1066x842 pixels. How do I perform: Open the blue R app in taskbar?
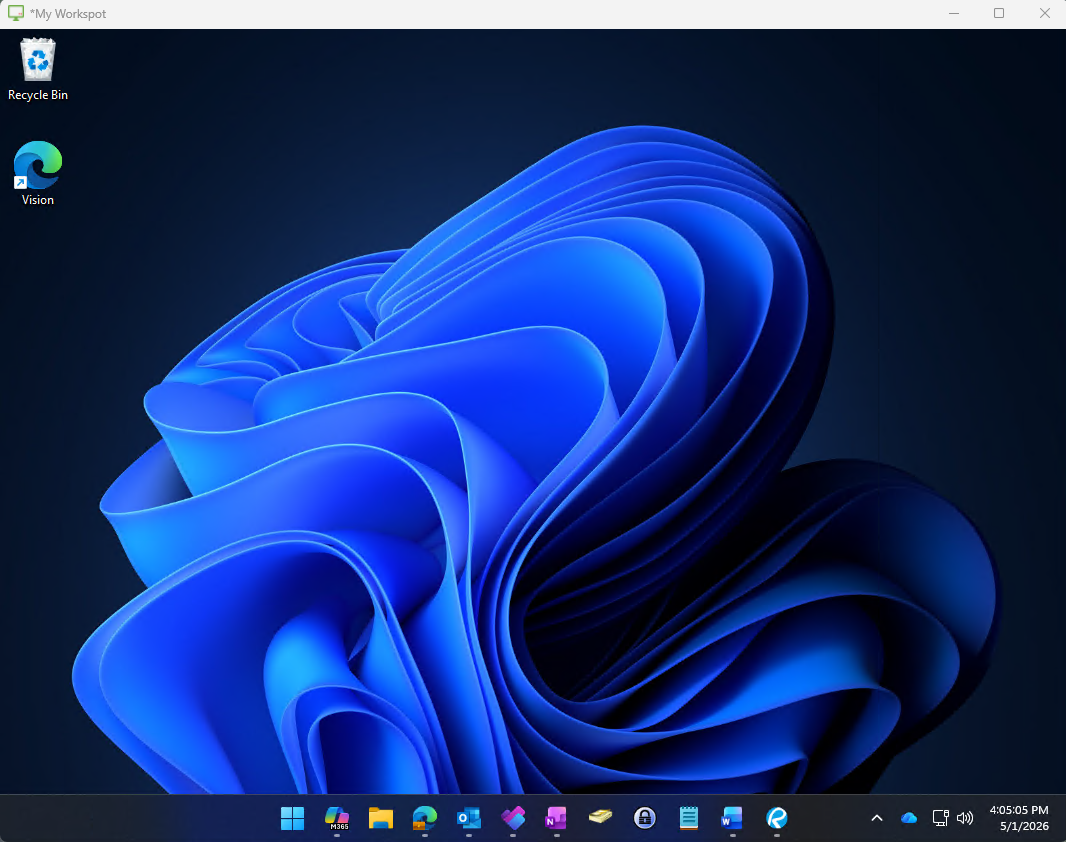click(x=776, y=818)
